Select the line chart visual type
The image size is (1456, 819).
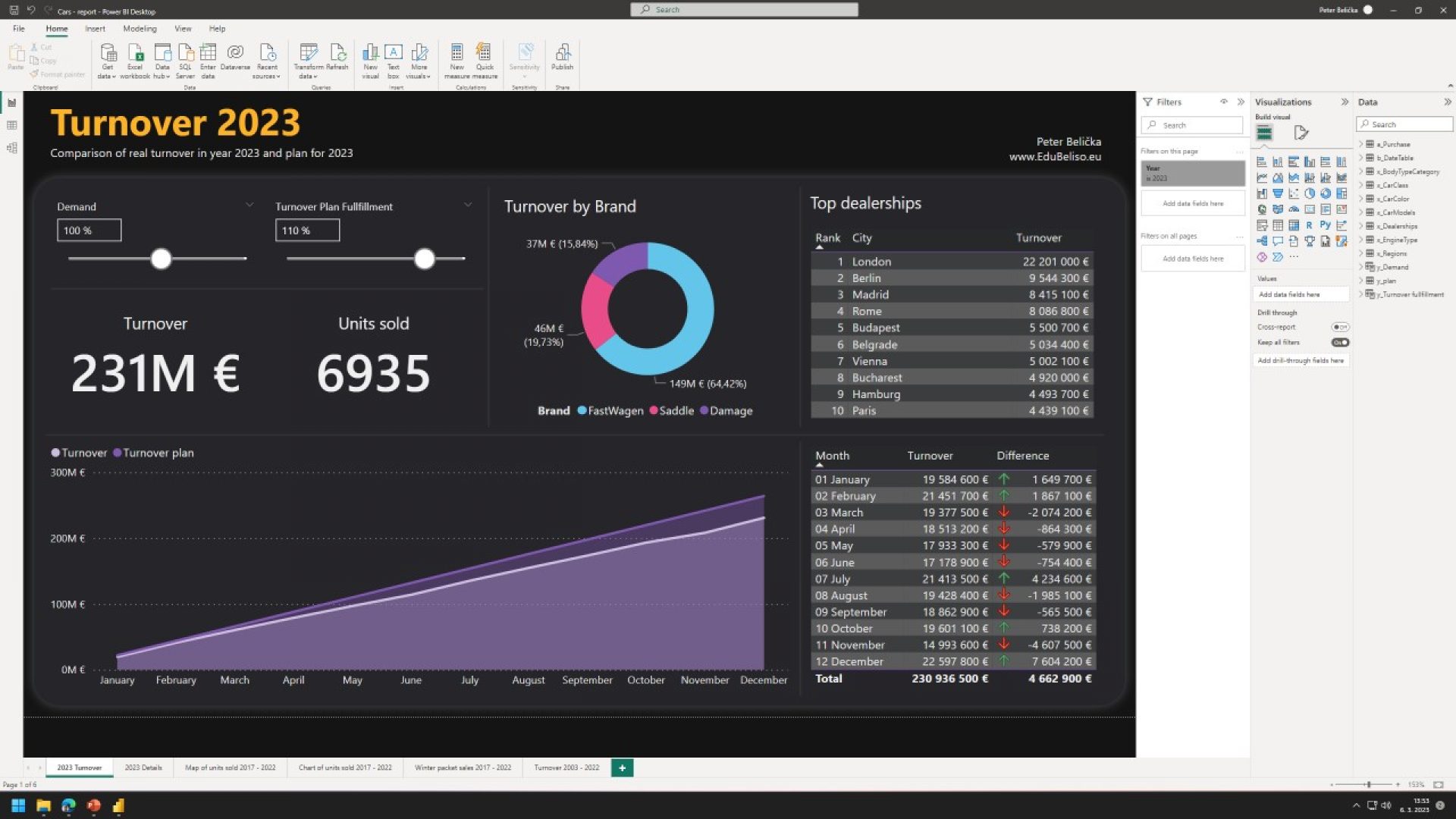pos(1262,177)
